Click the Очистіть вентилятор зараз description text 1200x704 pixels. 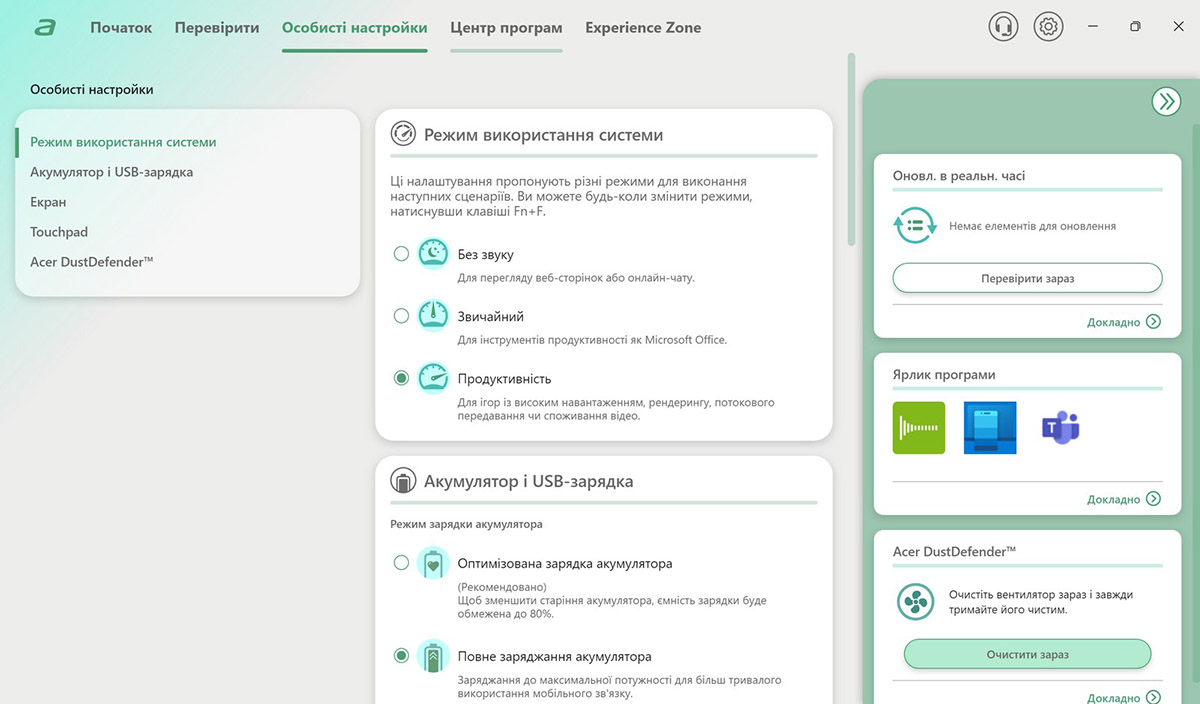[1041, 602]
